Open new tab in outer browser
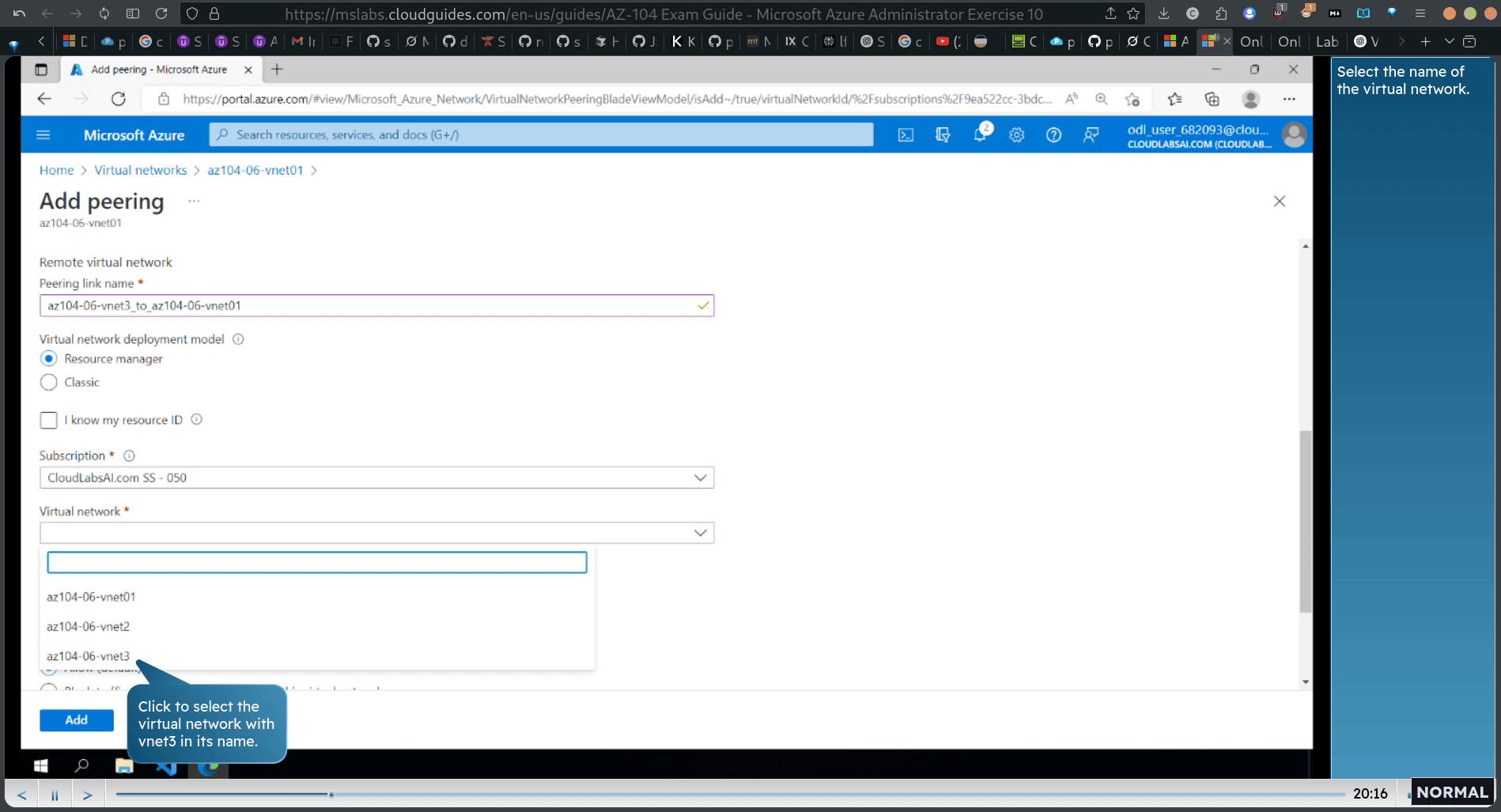The width and height of the screenshot is (1501, 812). tap(1425, 41)
